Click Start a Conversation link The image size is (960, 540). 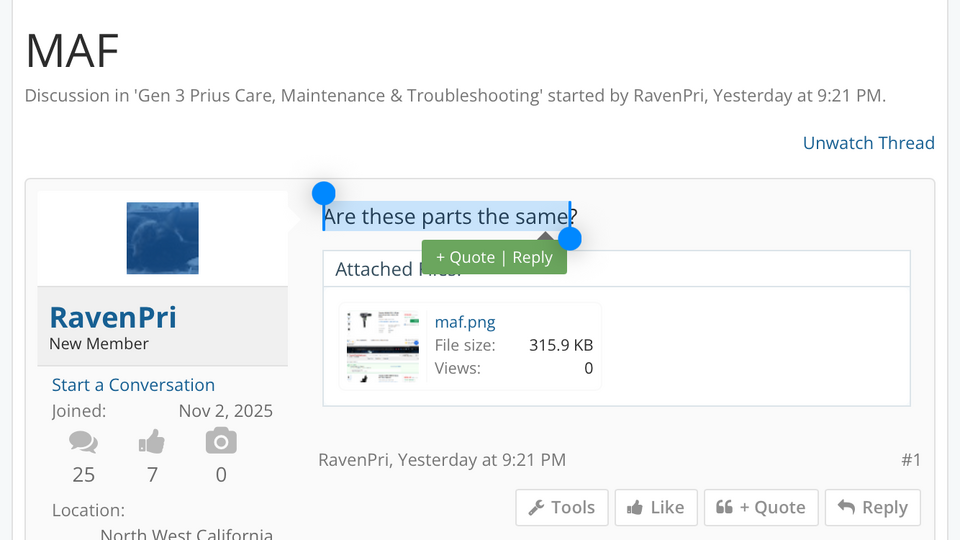pos(133,385)
